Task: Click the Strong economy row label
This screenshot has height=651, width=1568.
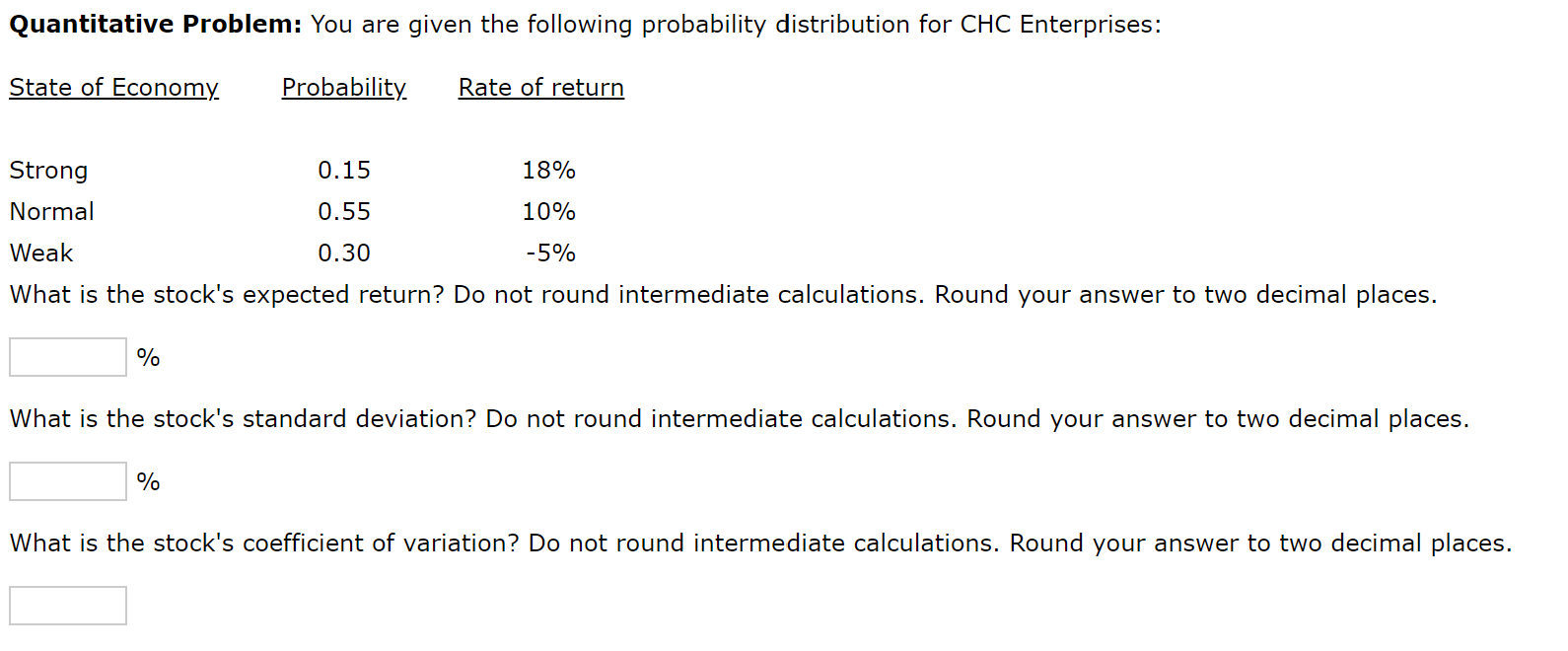Action: (x=48, y=170)
